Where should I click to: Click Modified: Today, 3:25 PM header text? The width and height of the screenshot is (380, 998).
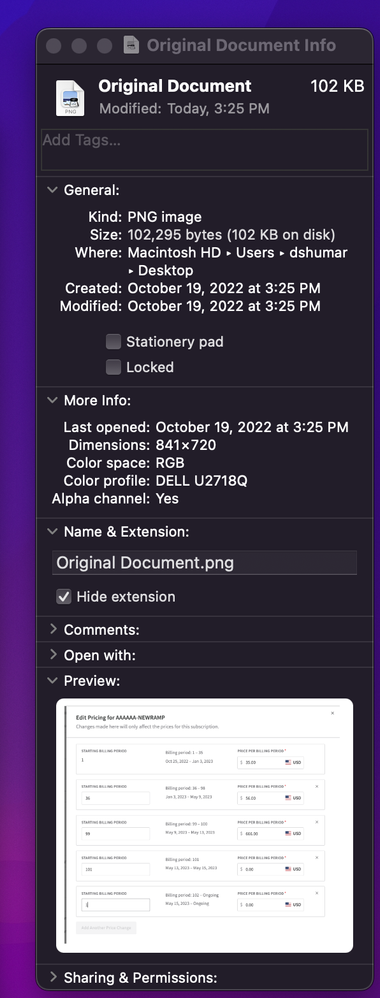184,109
